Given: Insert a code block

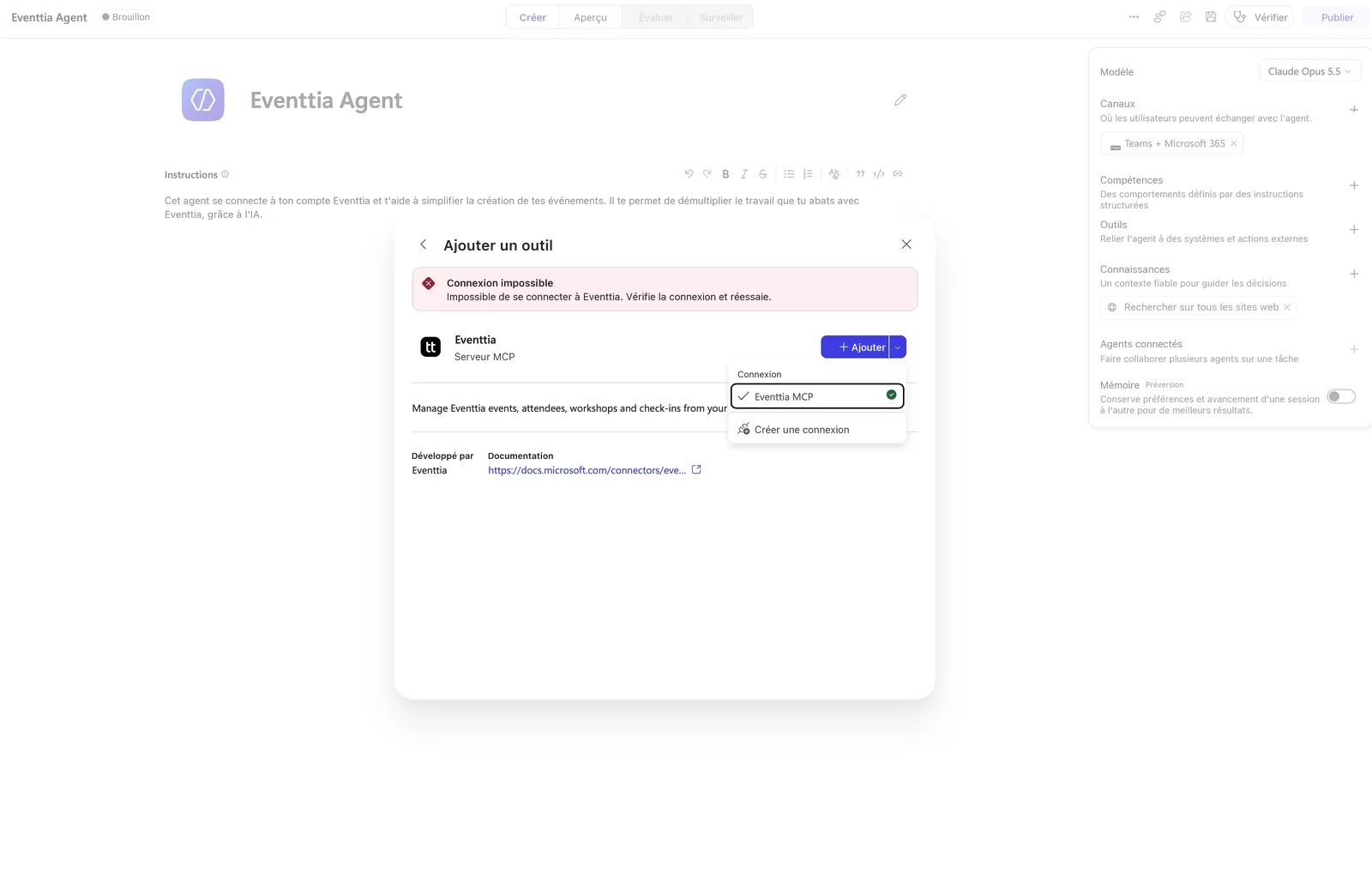Looking at the screenshot, I should coord(879,173).
